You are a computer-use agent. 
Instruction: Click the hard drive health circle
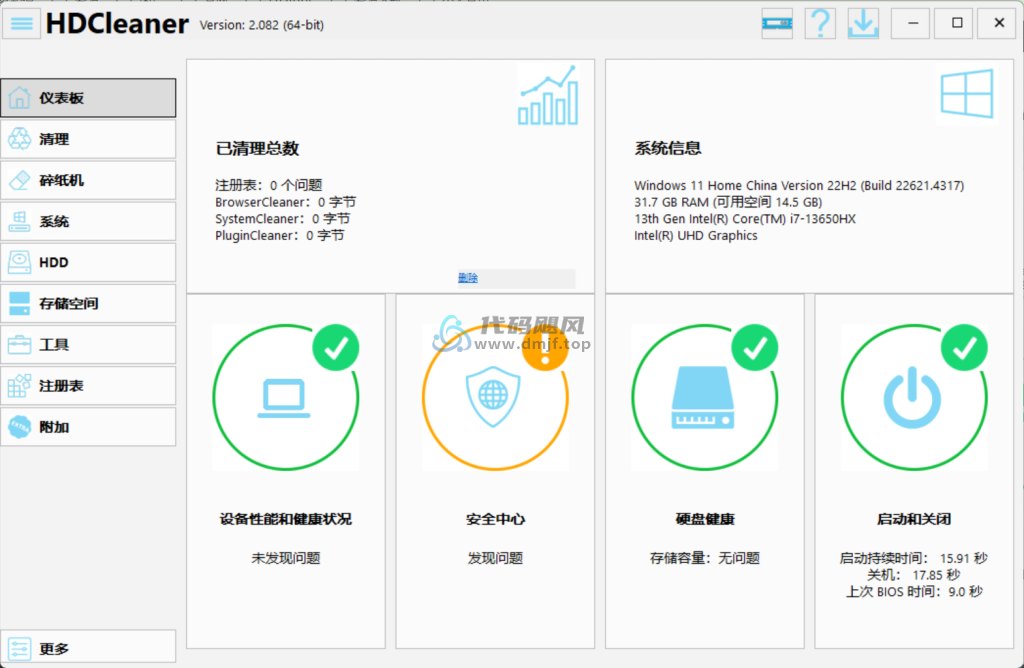click(705, 398)
